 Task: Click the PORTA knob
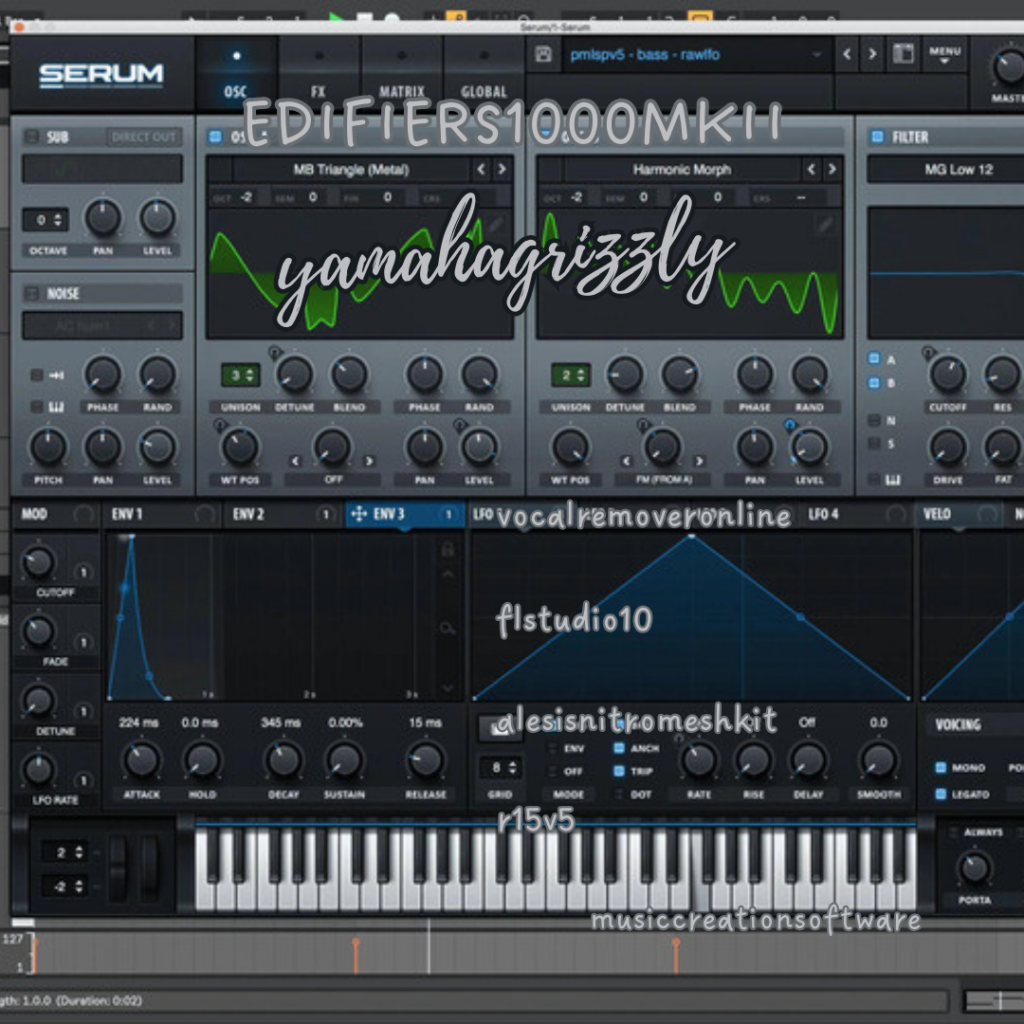coord(974,867)
